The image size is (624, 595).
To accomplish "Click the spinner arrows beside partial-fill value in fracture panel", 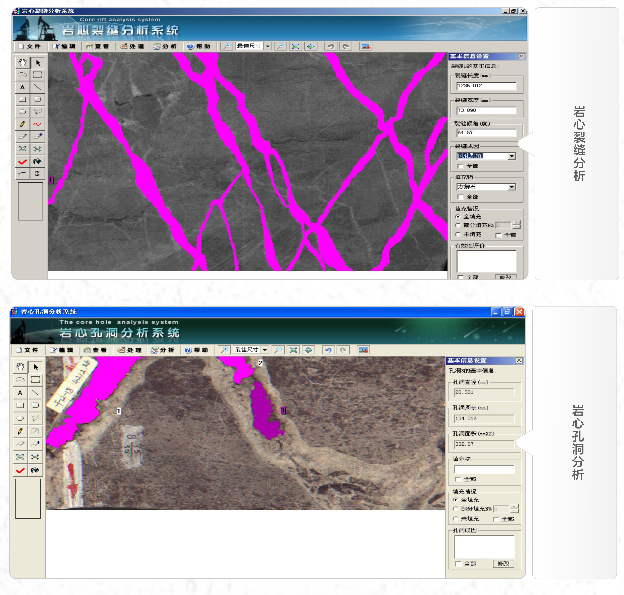I will tap(516, 225).
